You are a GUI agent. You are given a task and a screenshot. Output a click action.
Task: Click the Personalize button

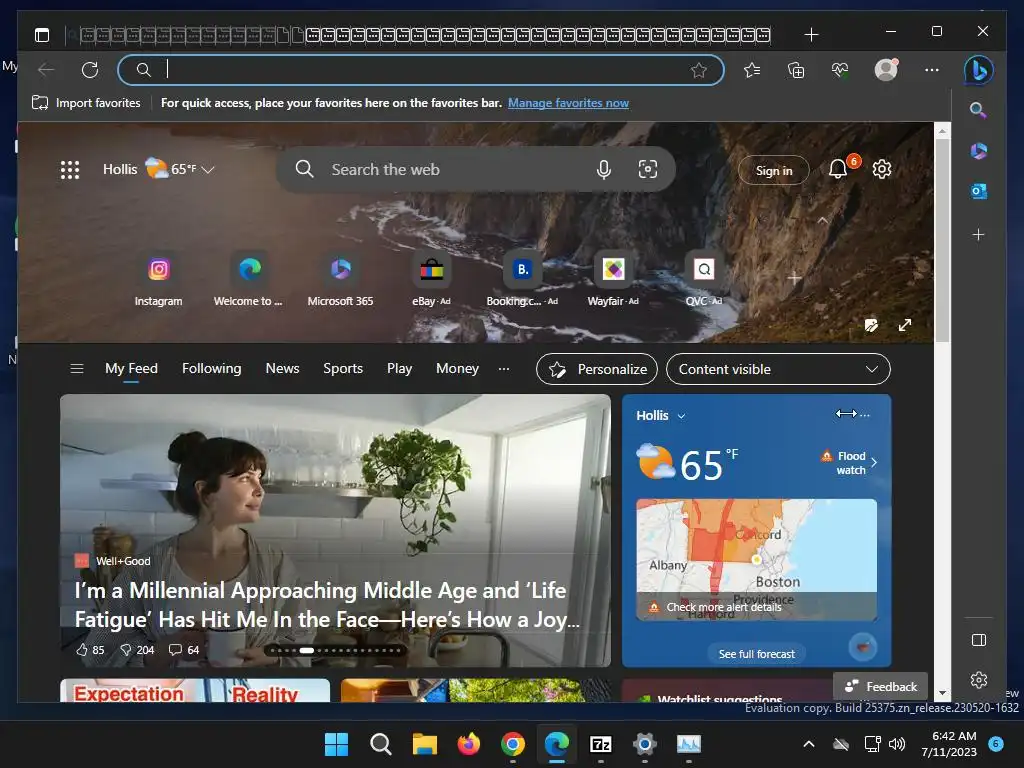point(597,369)
